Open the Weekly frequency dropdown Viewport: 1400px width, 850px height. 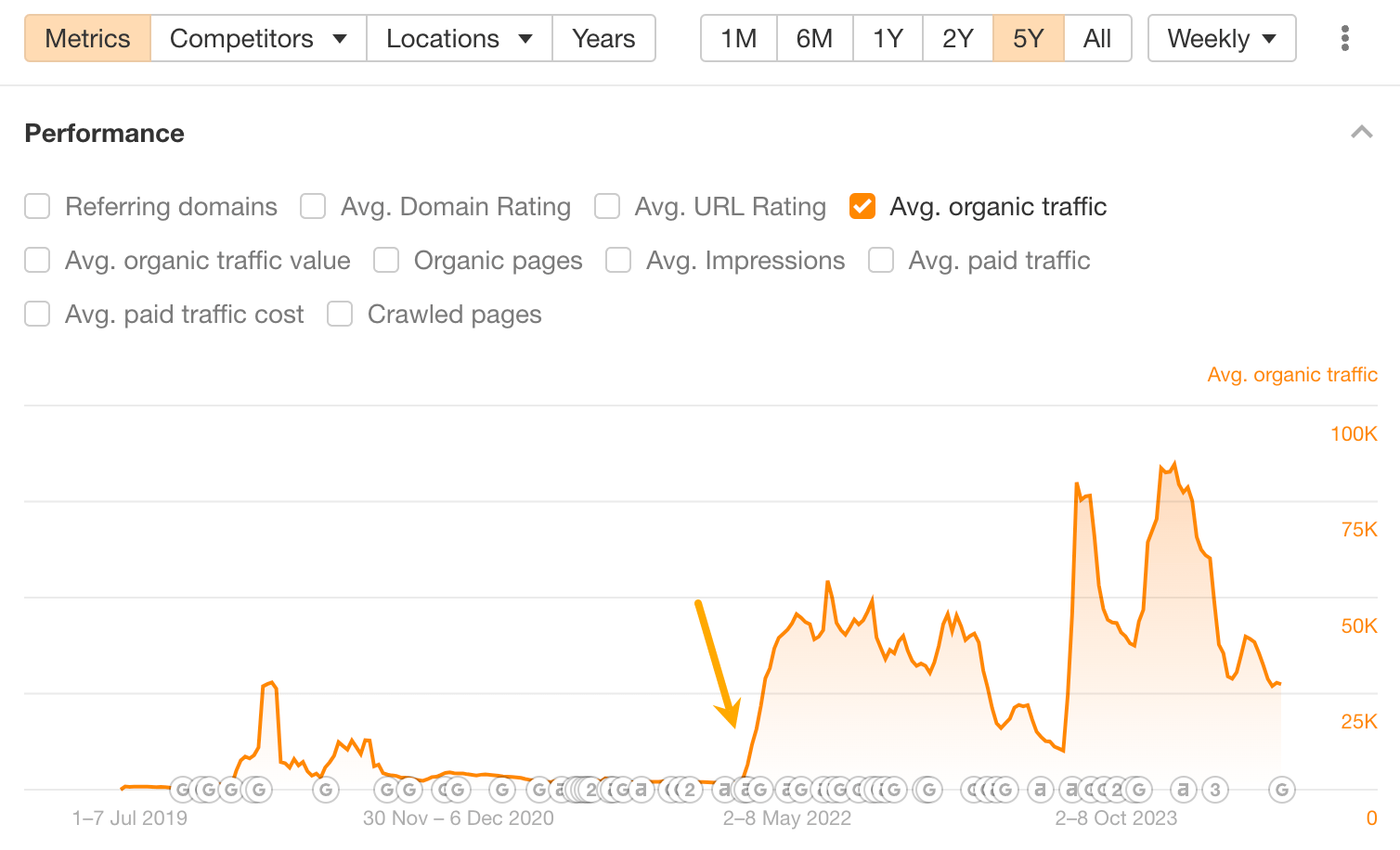tap(1222, 38)
